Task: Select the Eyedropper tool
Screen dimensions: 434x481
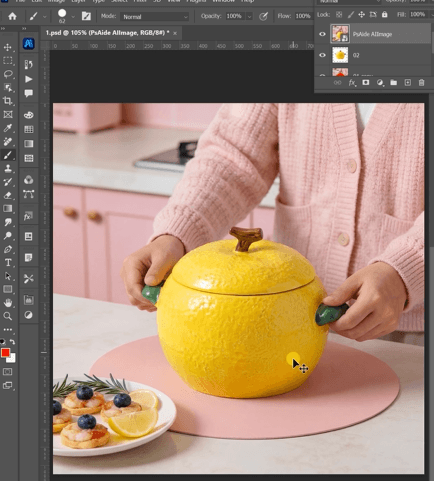Action: coord(8,128)
